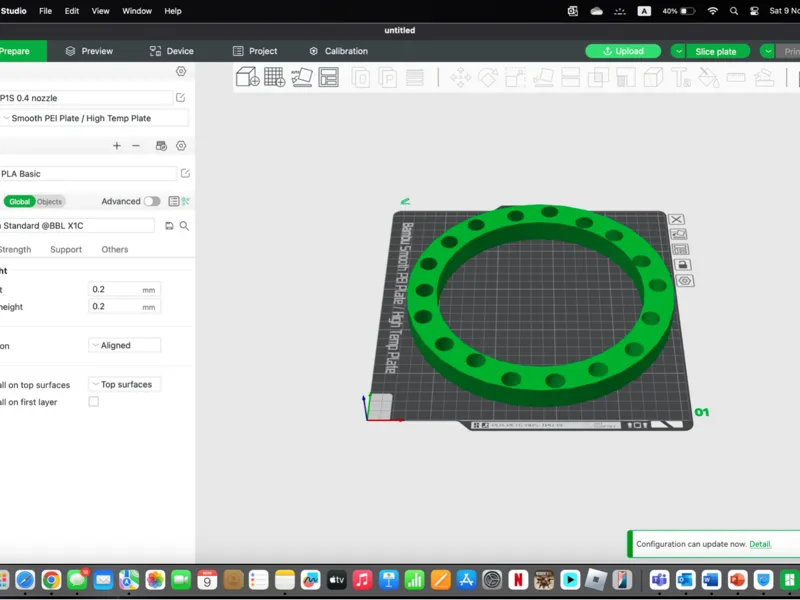The width and height of the screenshot is (800, 600).
Task: Select the Scale tool in the toolbar
Action: tap(515, 78)
